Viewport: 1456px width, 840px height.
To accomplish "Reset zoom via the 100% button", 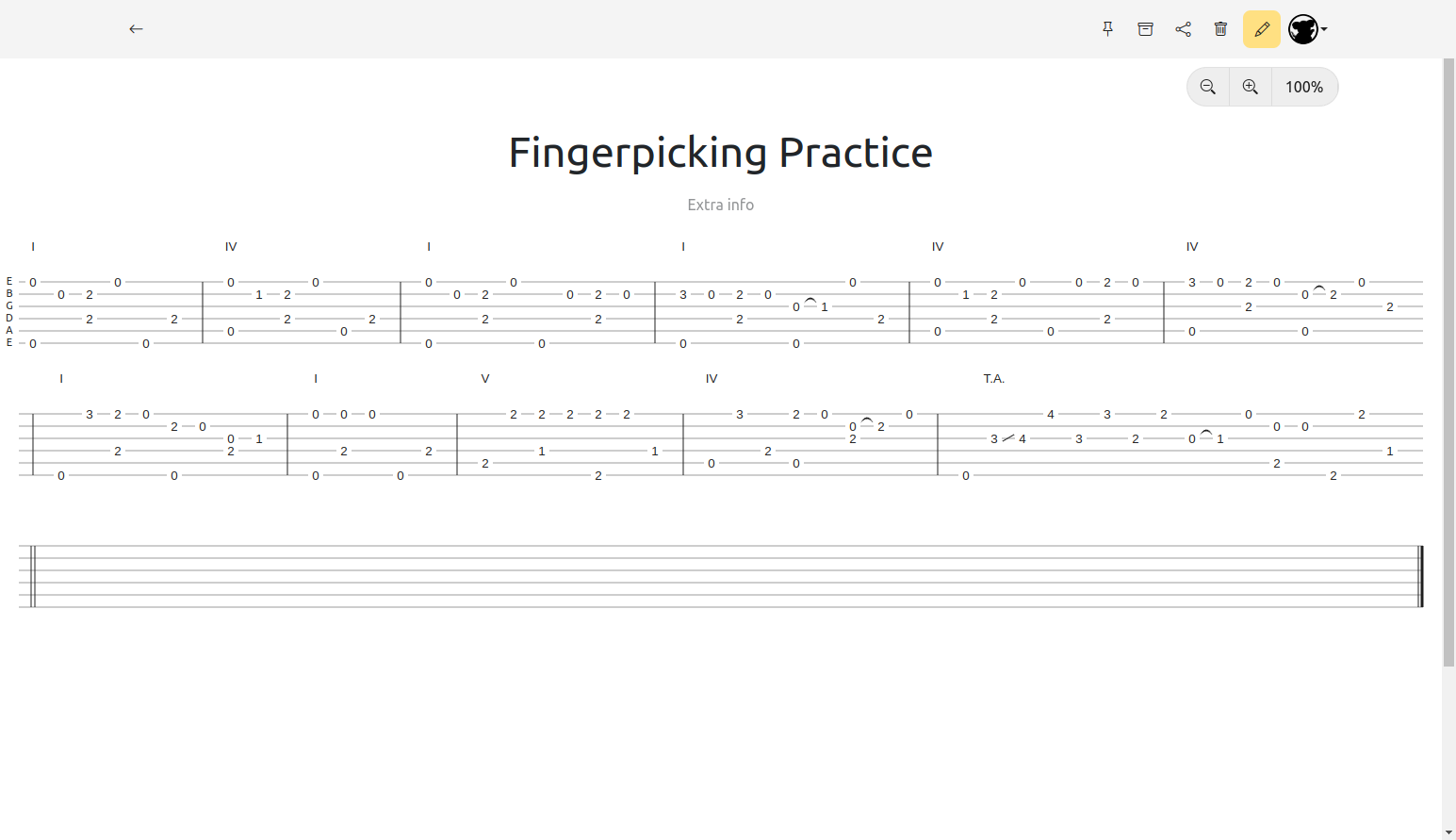I will click(x=1304, y=87).
